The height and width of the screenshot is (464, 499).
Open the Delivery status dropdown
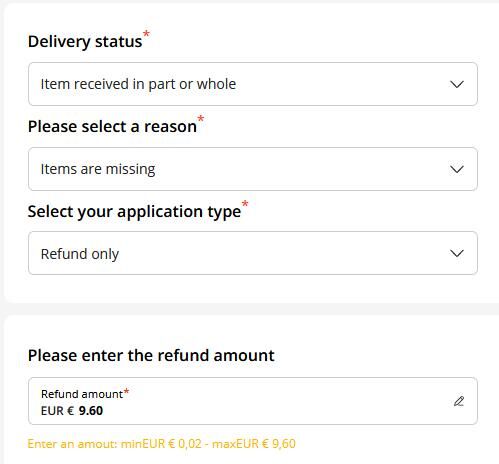253,84
